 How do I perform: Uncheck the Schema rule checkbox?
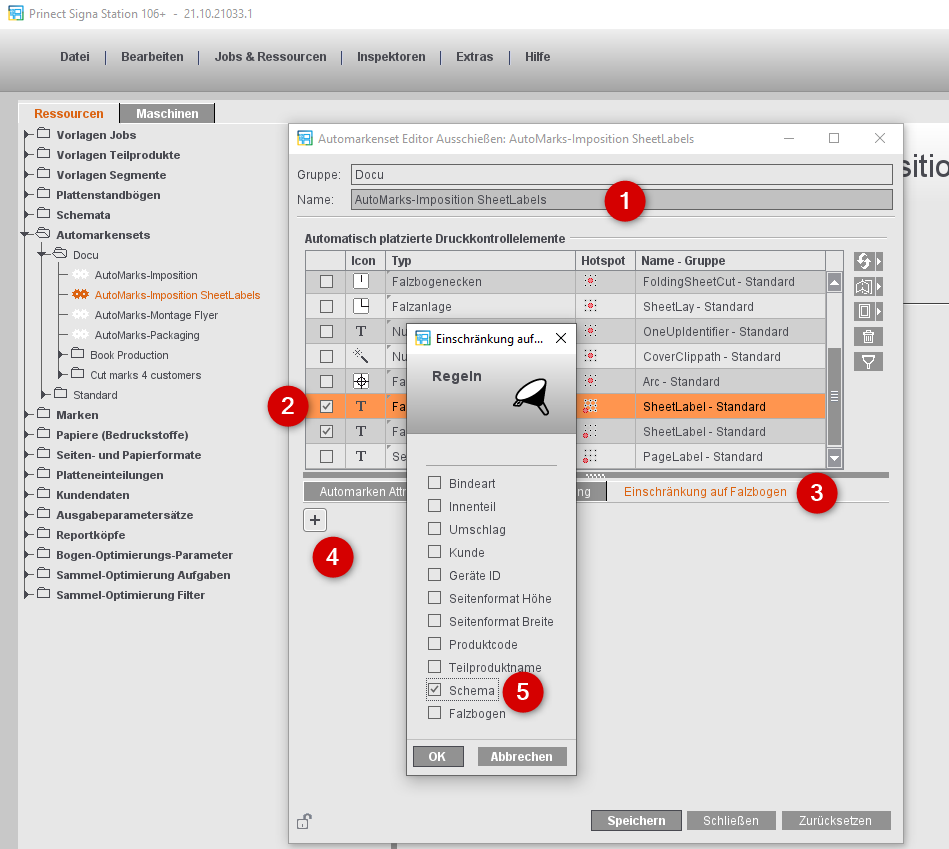pyautogui.click(x=435, y=690)
